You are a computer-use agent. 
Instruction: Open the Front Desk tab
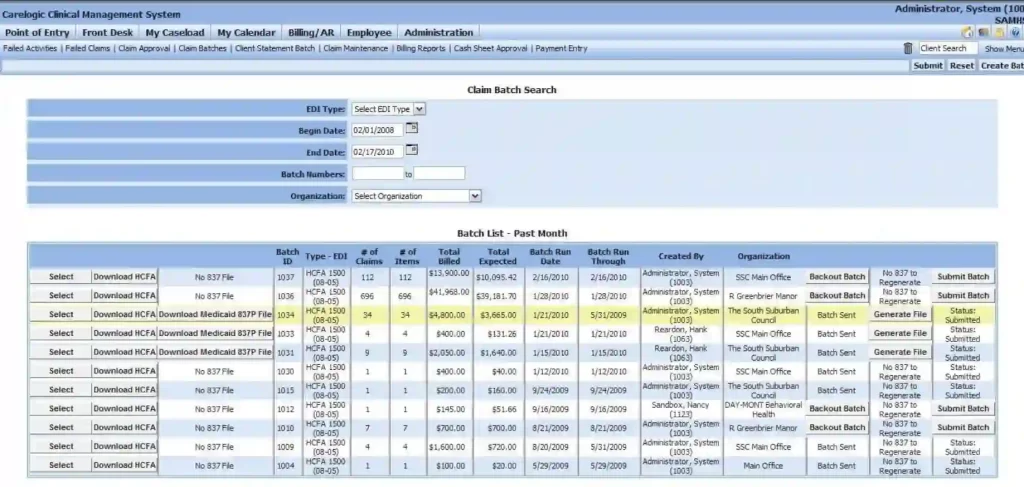(x=108, y=33)
